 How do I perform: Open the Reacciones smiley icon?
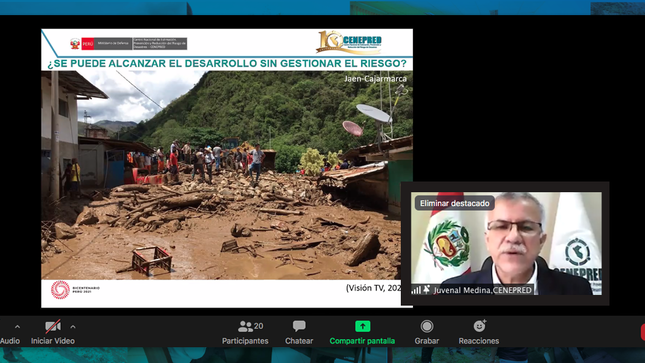tap(479, 326)
